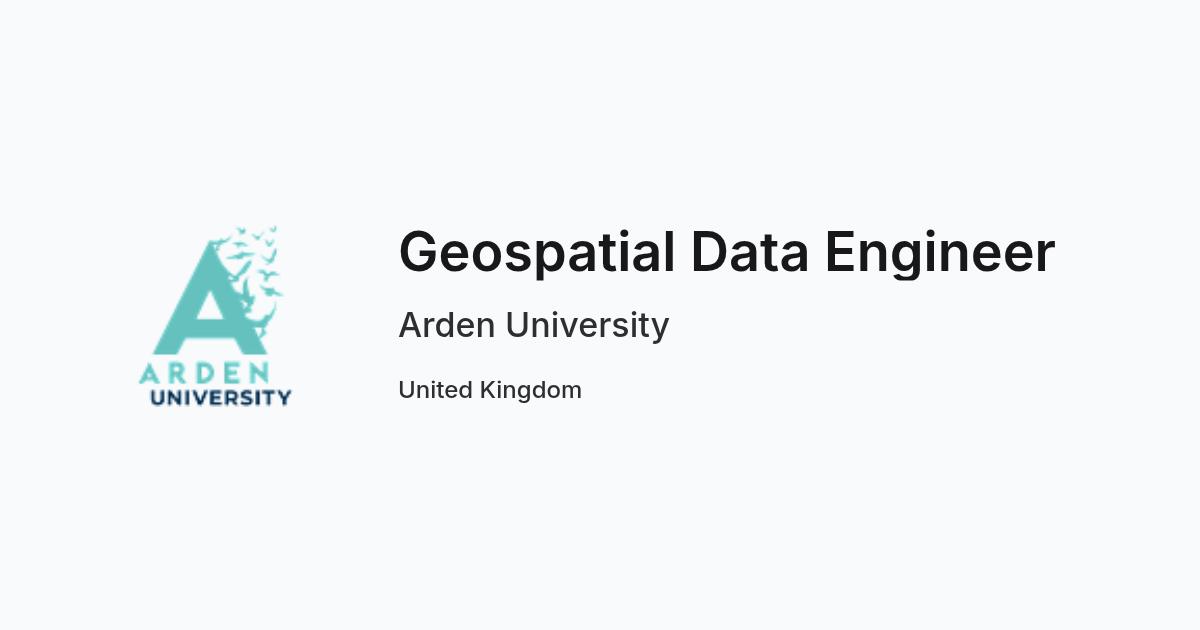Click the word Kingdom in the location line

click(531, 391)
